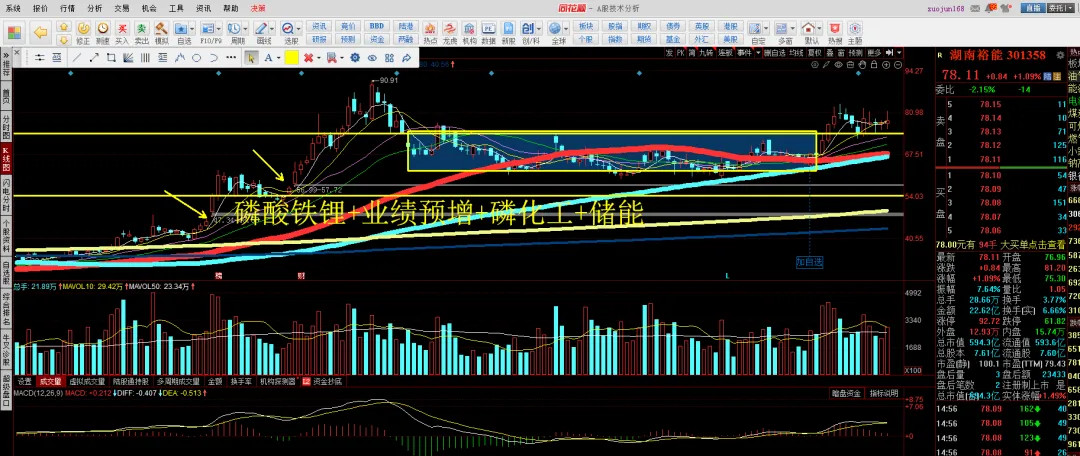This screenshot has height=456, width=1080.
Task: Select the straight line drawing tool
Action: click(x=78, y=58)
